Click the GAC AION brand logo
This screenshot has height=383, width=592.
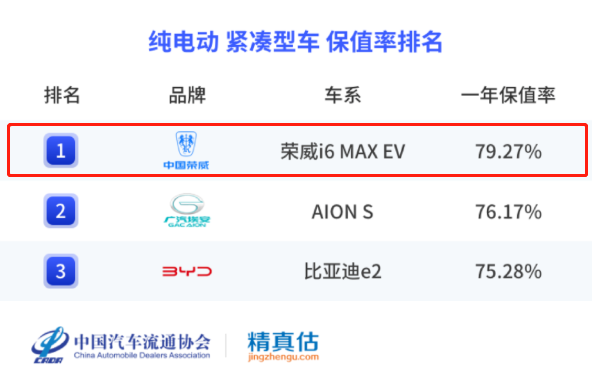pyautogui.click(x=187, y=210)
